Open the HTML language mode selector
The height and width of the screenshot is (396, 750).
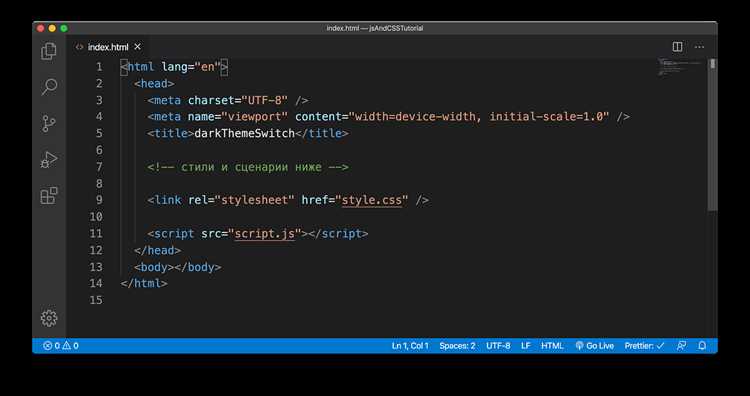point(552,346)
